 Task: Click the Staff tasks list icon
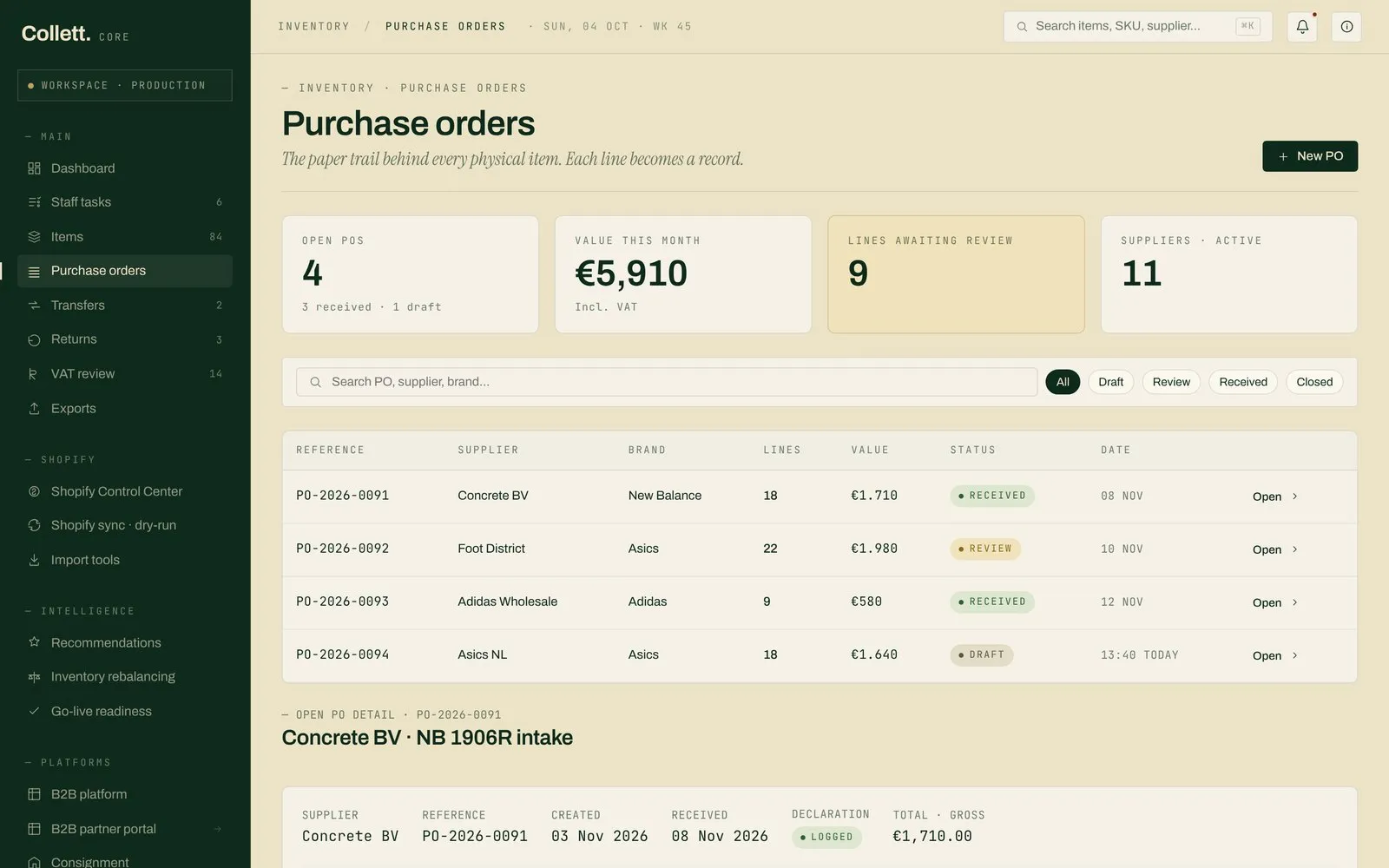point(34,202)
